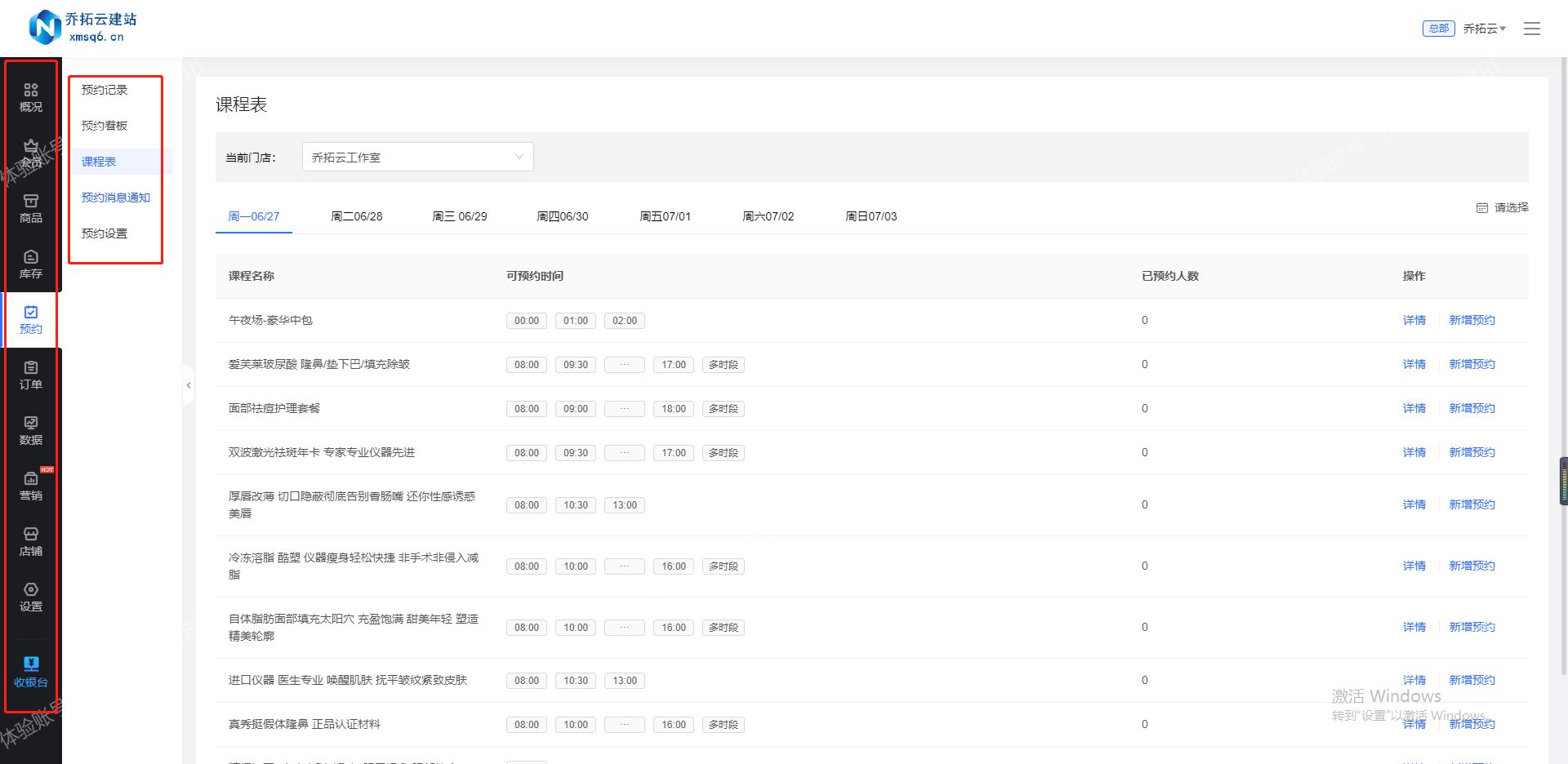The width and height of the screenshot is (1568, 764).
Task: Switch to 周五07/01 tab
Action: 666,216
